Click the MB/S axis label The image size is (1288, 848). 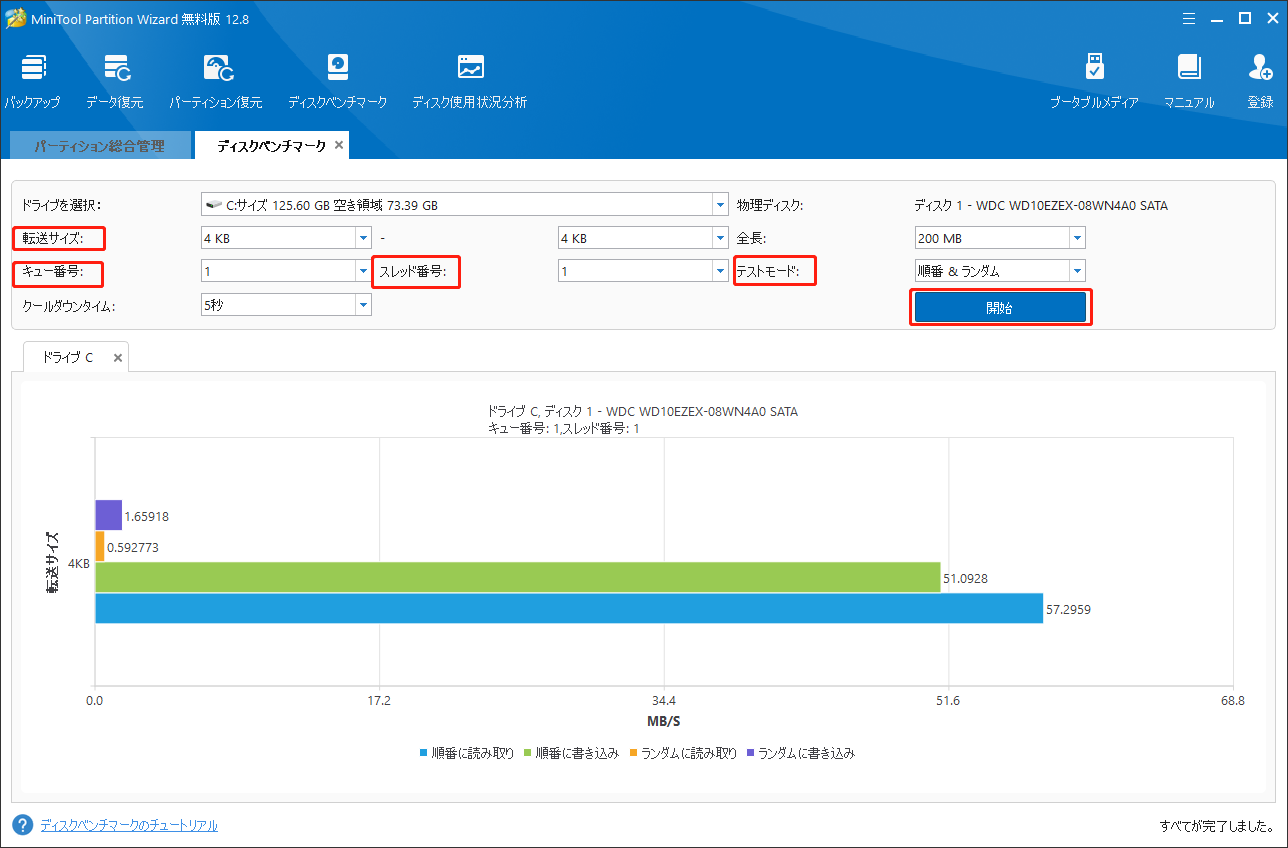pos(663,721)
